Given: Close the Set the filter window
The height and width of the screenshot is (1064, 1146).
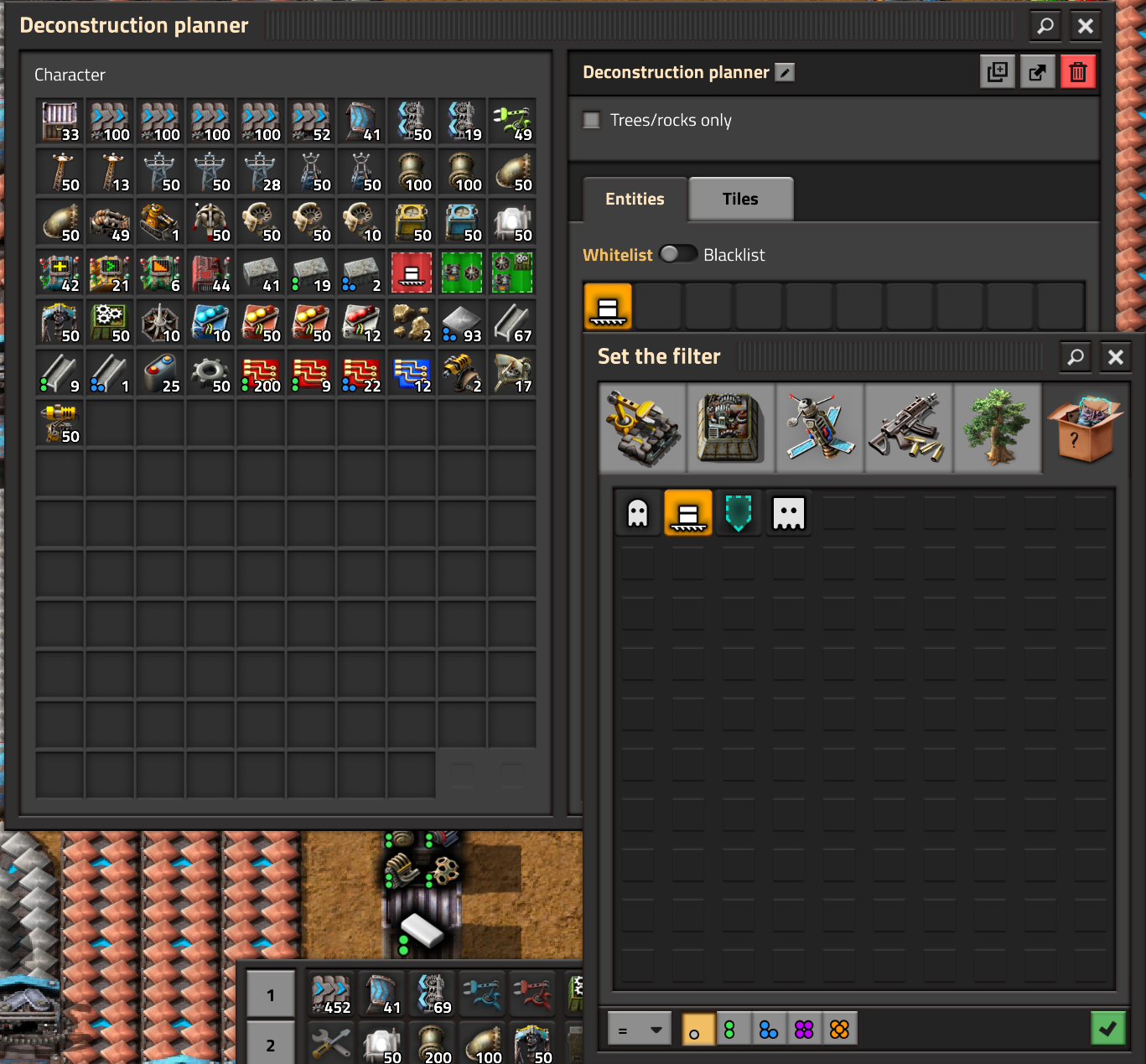Looking at the screenshot, I should (1116, 357).
